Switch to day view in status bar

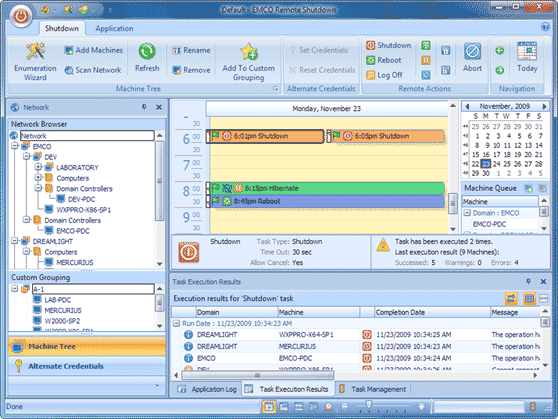[269, 406]
